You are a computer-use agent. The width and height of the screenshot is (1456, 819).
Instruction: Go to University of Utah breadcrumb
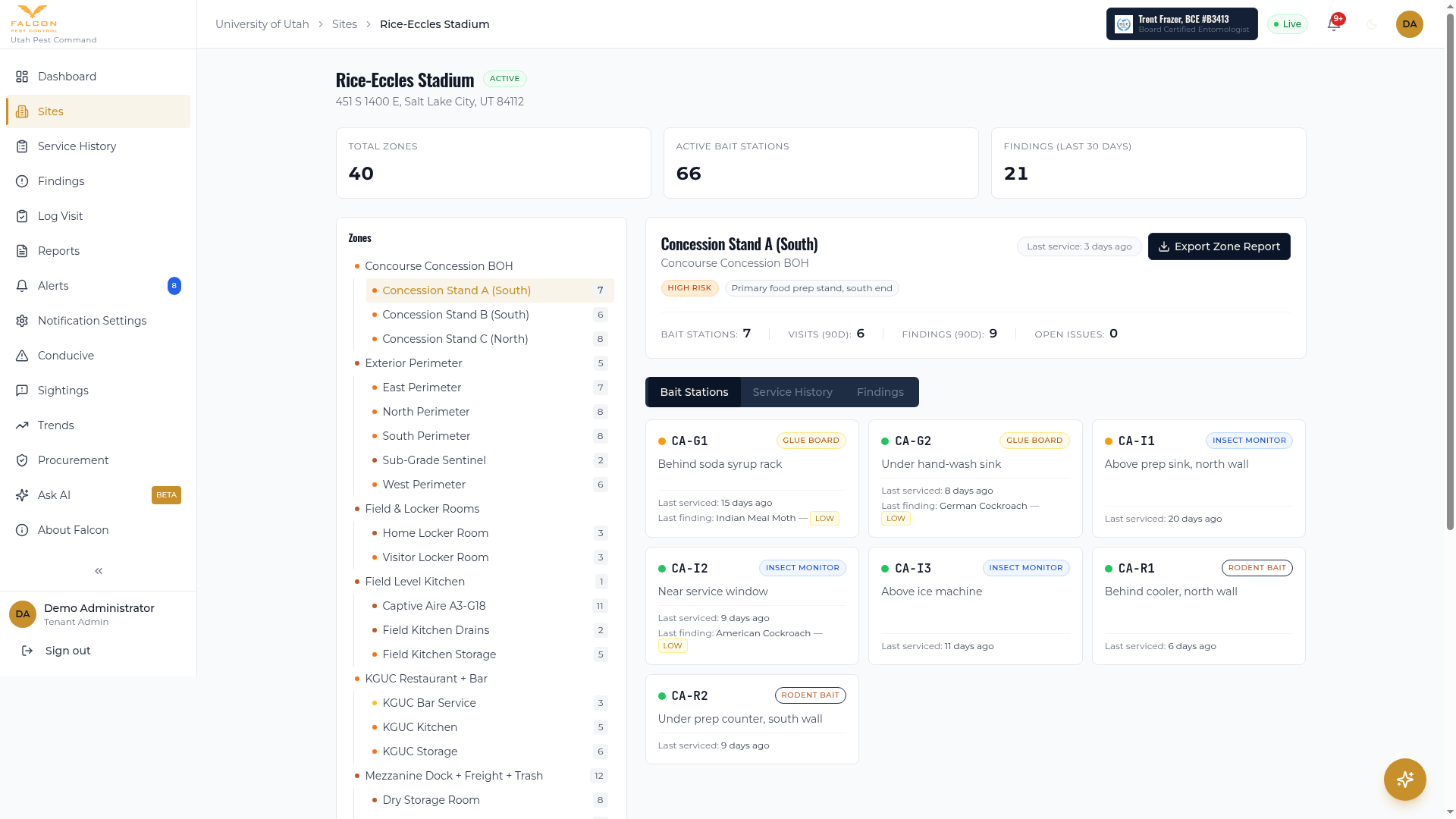(262, 24)
